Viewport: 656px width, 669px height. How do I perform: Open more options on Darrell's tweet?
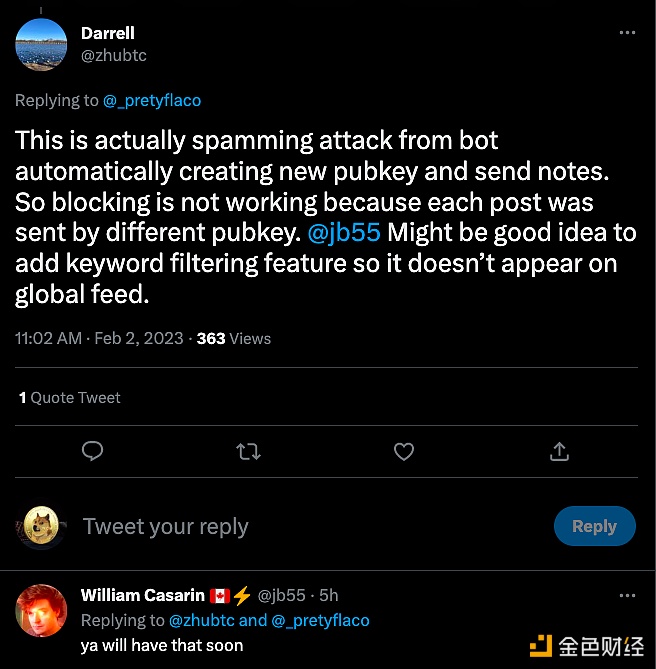pyautogui.click(x=627, y=33)
